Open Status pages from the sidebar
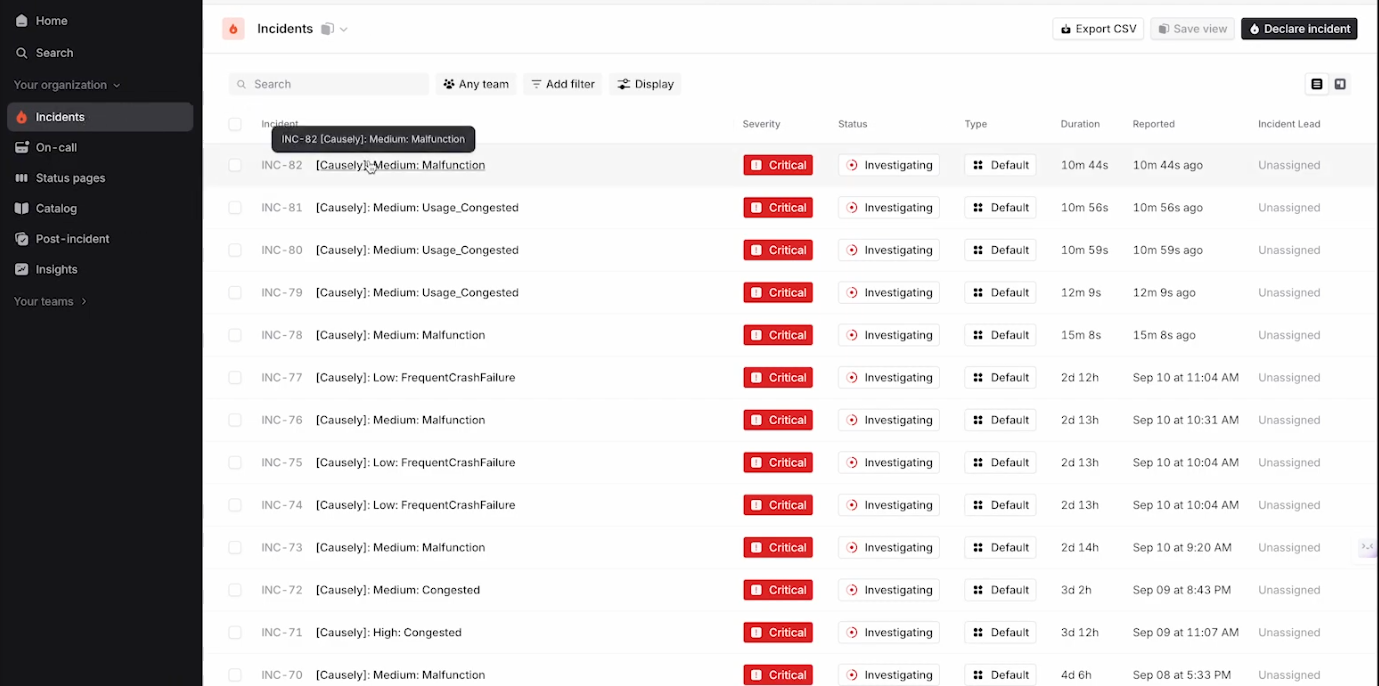The height and width of the screenshot is (686, 1379). pos(21,177)
